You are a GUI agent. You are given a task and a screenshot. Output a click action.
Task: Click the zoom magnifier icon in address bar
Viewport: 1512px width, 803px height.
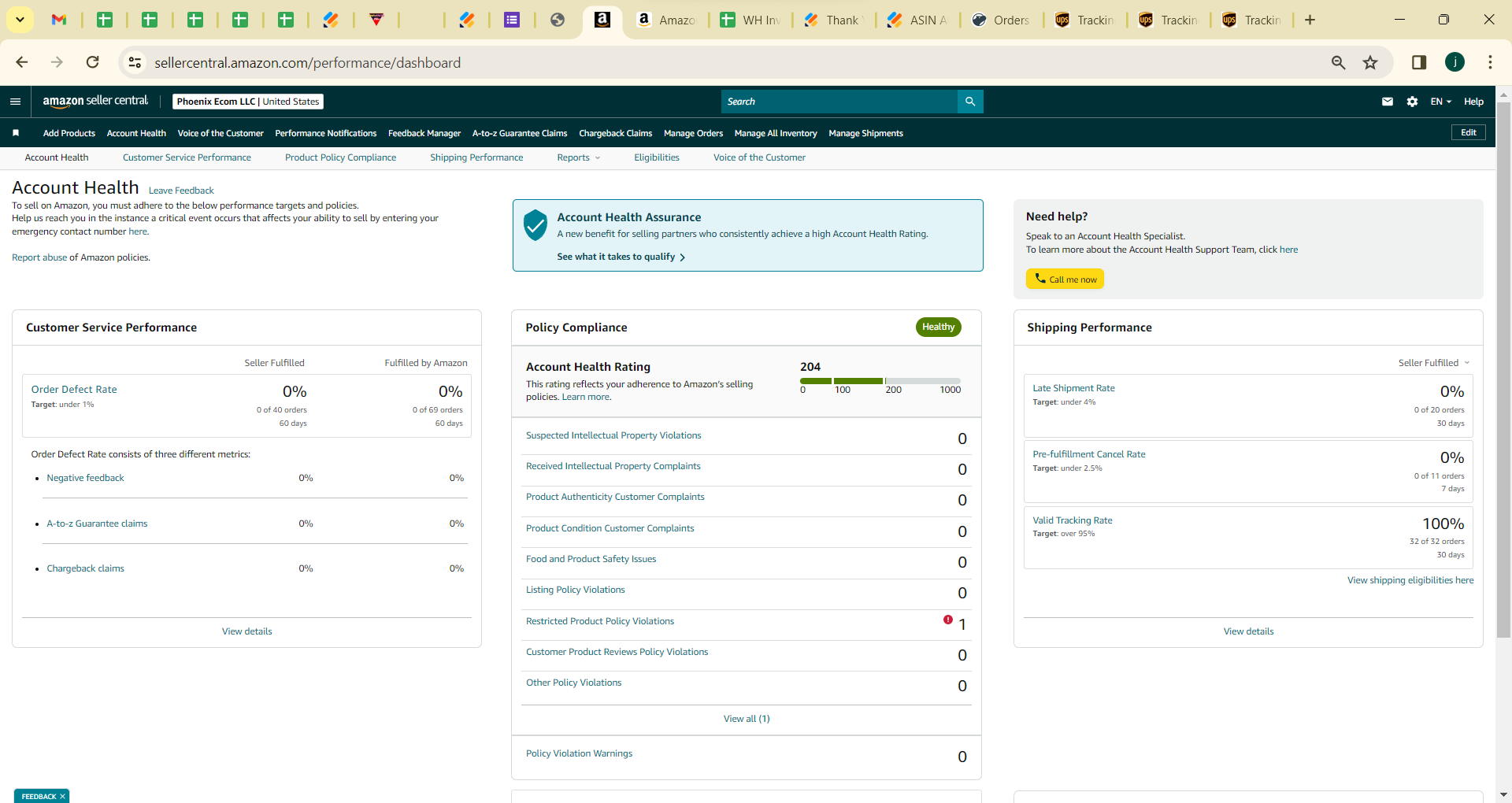(x=1338, y=62)
